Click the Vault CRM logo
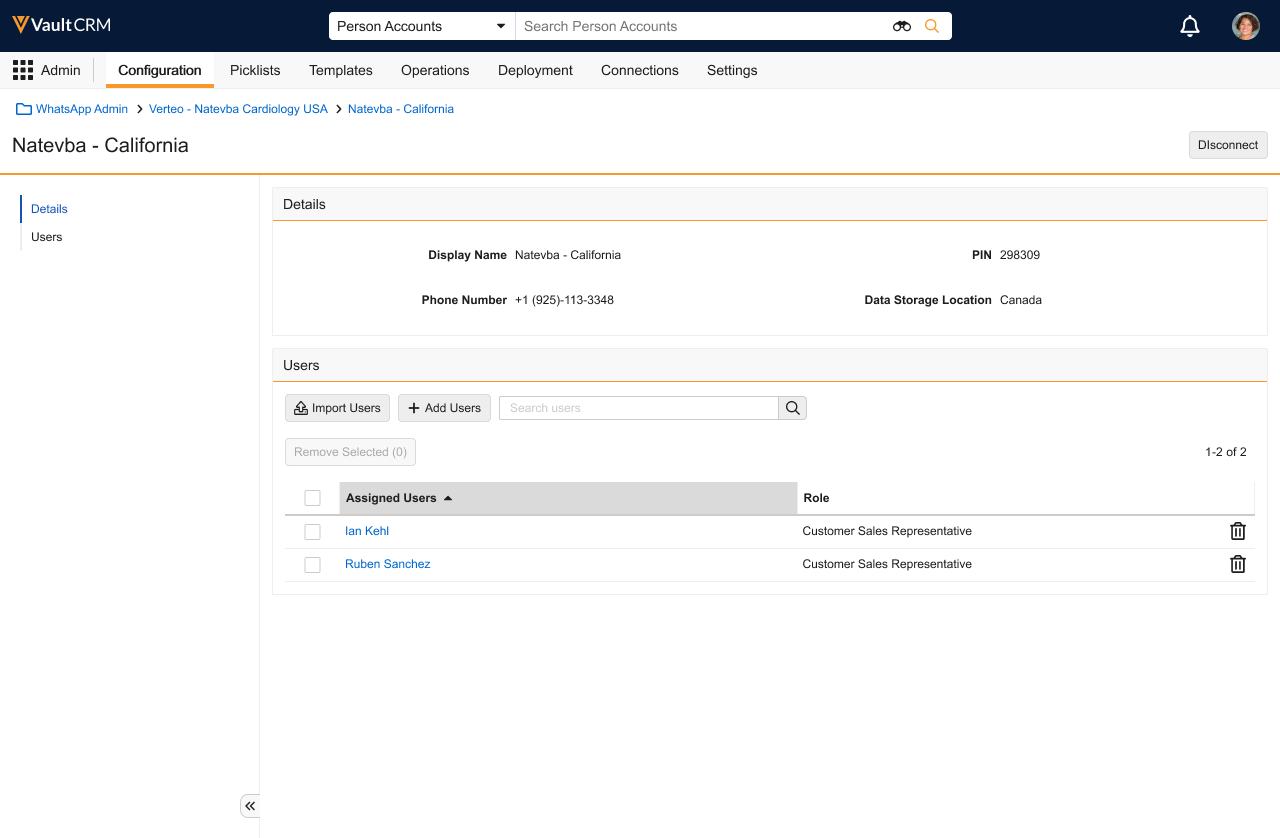 (62, 25)
